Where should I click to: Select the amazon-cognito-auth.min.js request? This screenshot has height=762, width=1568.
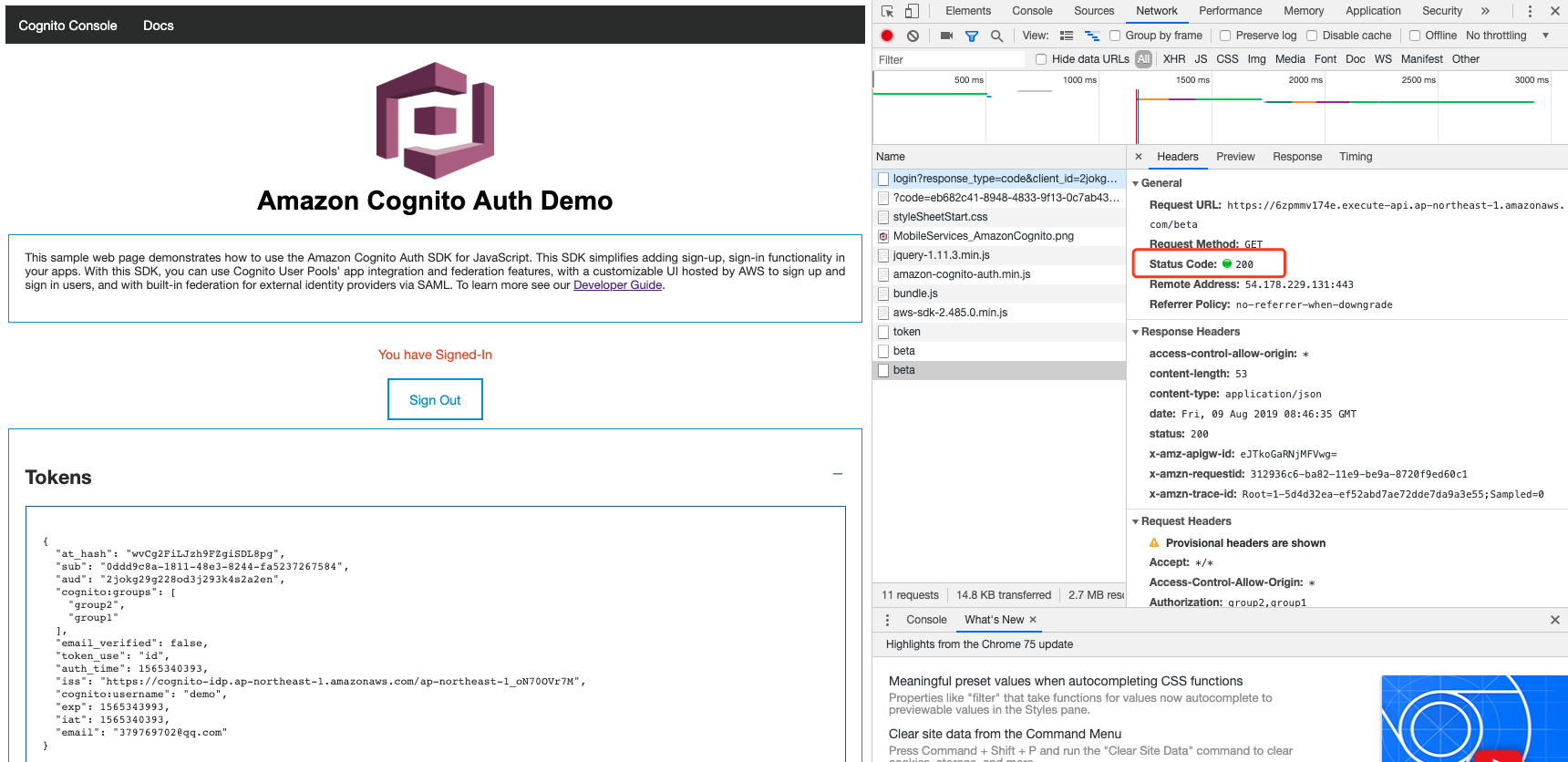click(x=999, y=274)
